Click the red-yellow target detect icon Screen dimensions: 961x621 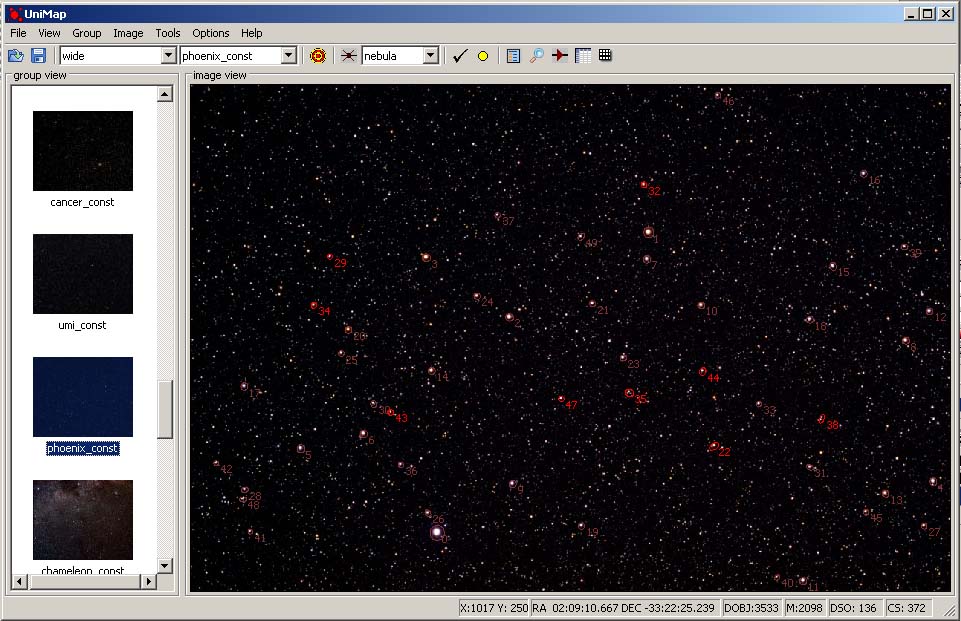[x=317, y=56]
